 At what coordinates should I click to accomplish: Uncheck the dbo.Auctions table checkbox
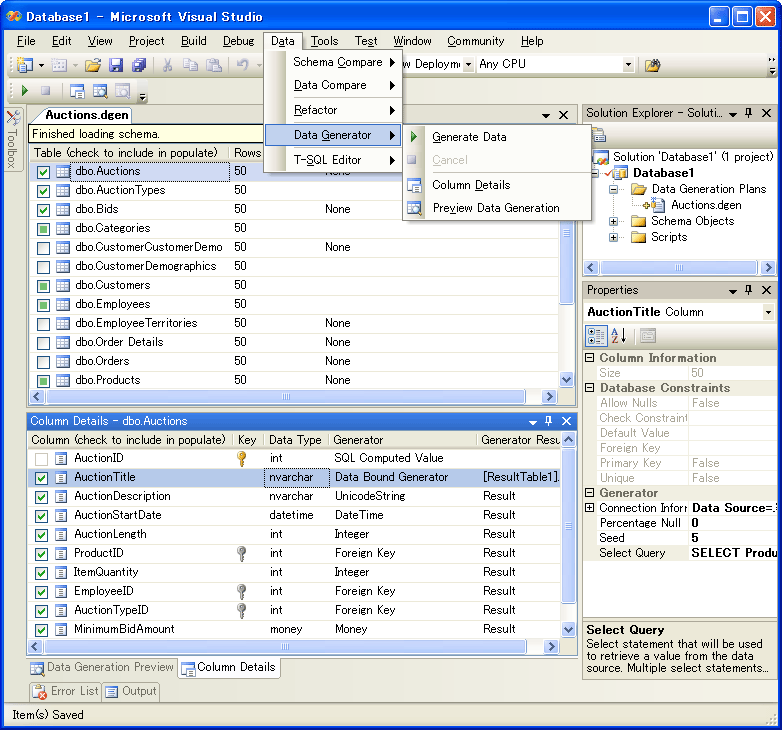click(43, 172)
